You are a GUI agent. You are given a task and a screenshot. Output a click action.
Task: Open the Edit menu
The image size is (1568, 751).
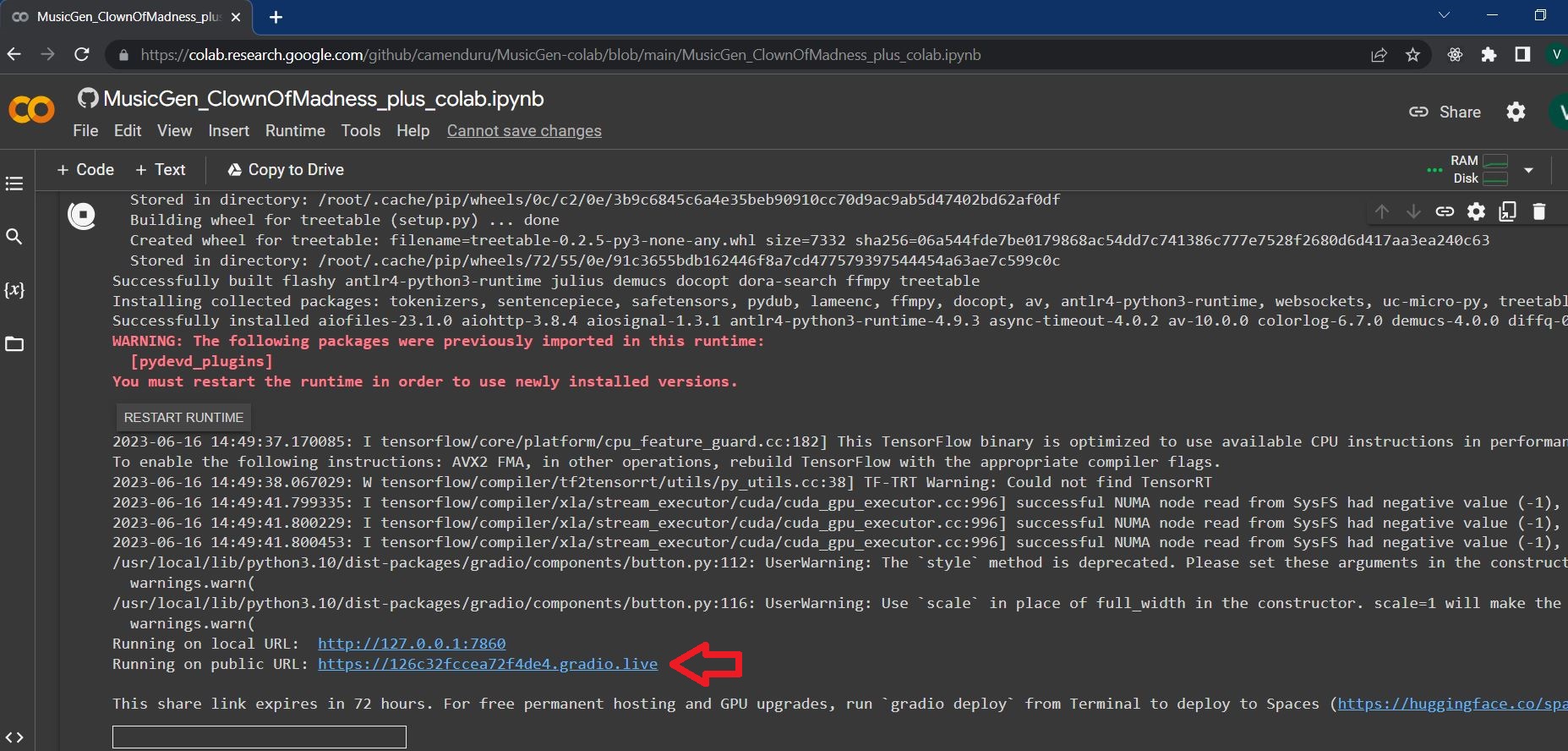coord(128,131)
